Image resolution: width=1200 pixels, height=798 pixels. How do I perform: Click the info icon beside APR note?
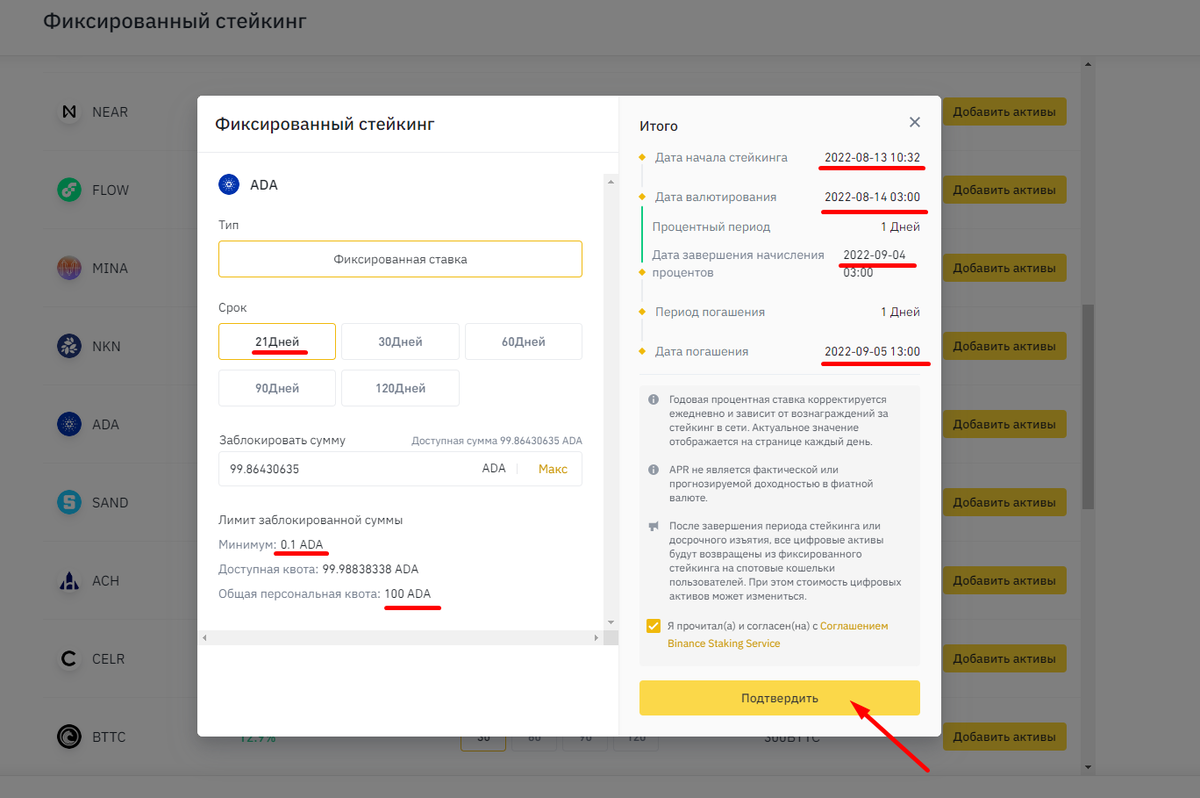pos(654,469)
